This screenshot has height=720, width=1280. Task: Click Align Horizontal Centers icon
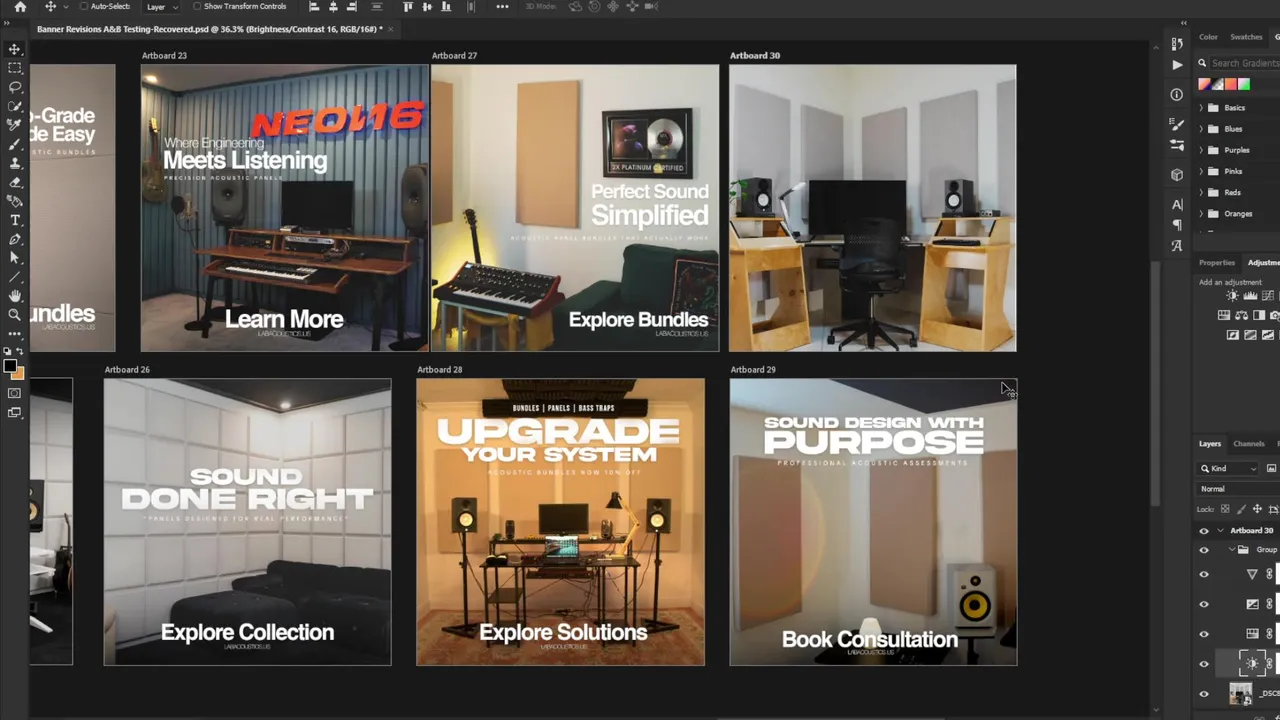tap(333, 7)
